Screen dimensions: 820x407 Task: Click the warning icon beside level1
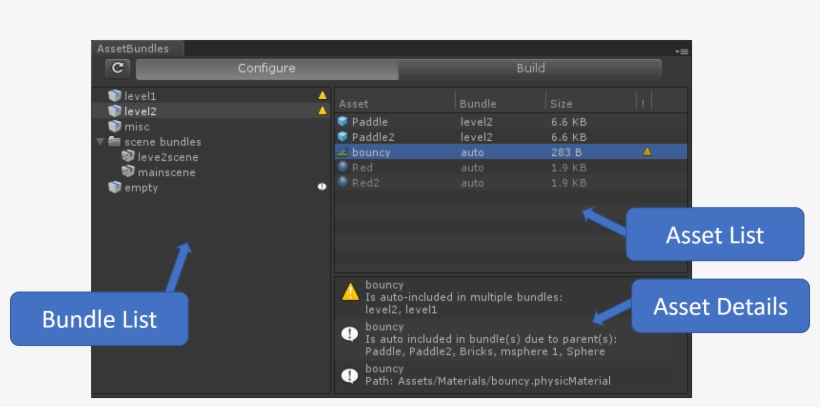[x=322, y=96]
